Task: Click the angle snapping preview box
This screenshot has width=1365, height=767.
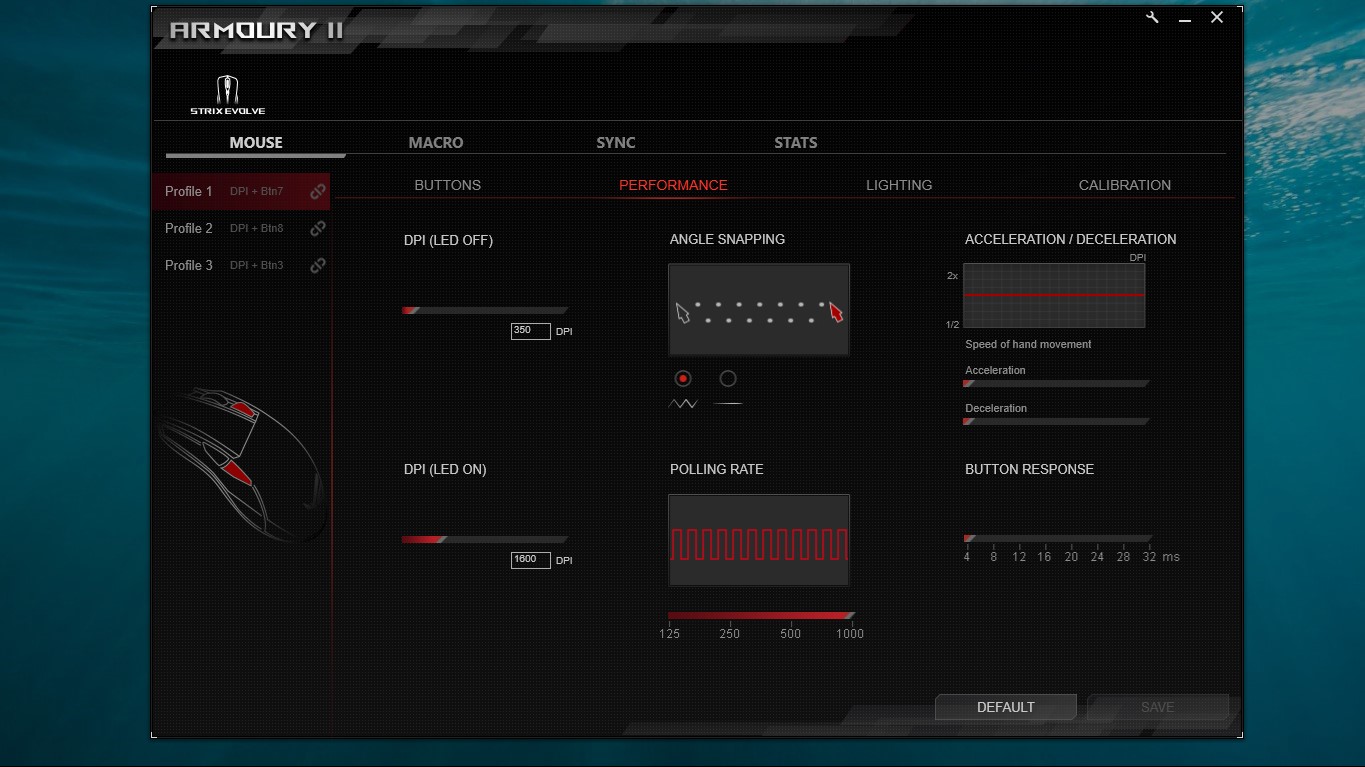Action: (759, 310)
